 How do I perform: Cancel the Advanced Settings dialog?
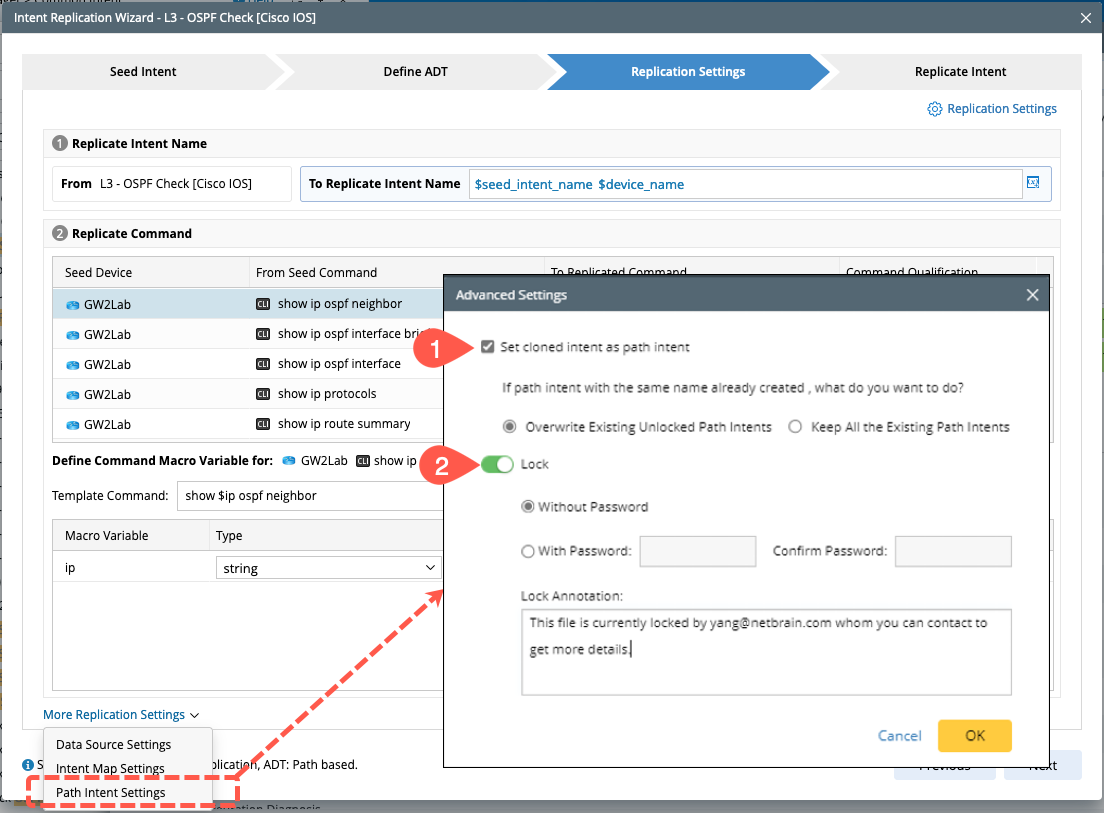[899, 735]
